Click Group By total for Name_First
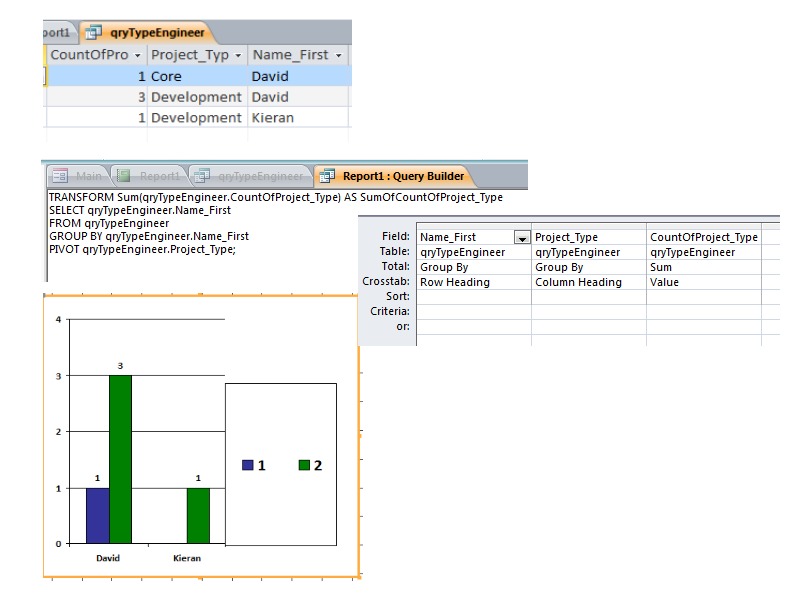This screenshot has height=600, width=800. pyautogui.click(x=474, y=267)
